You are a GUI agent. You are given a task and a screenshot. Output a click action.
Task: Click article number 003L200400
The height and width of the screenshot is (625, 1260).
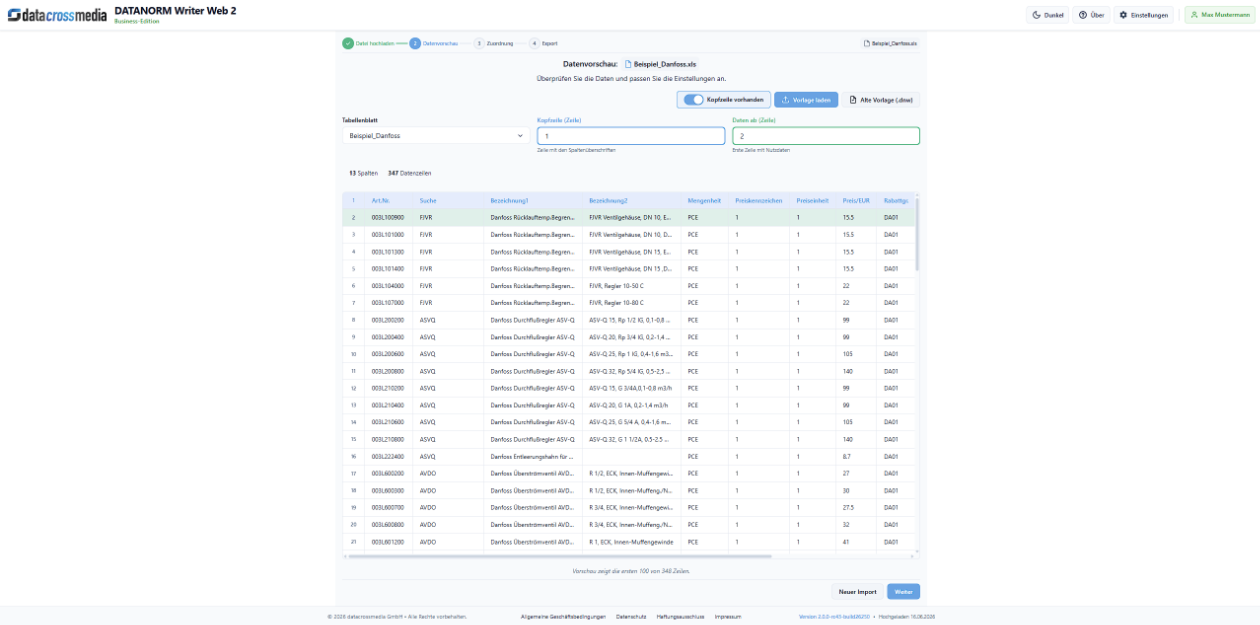pyautogui.click(x=387, y=337)
